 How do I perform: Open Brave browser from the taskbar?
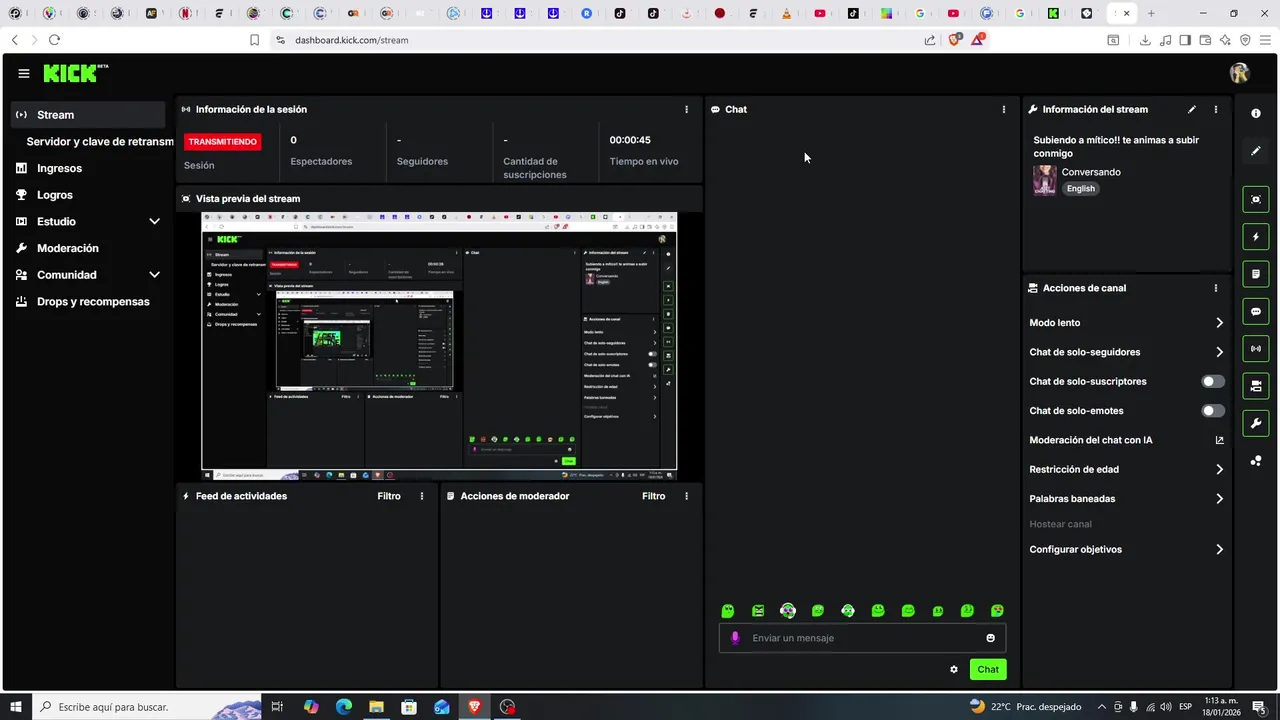click(x=475, y=707)
